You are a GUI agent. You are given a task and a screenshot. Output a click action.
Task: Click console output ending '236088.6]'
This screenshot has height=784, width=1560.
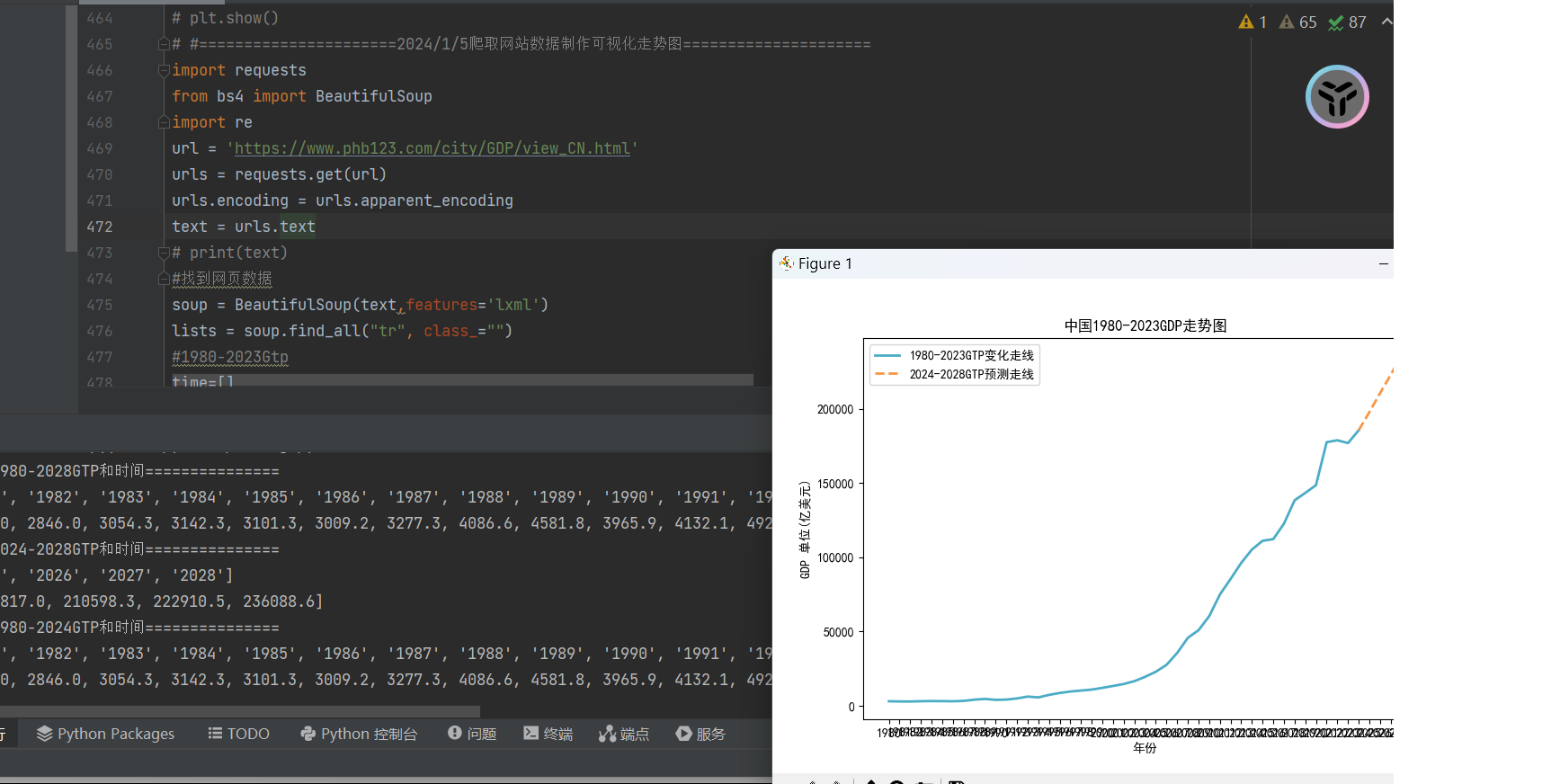(162, 601)
